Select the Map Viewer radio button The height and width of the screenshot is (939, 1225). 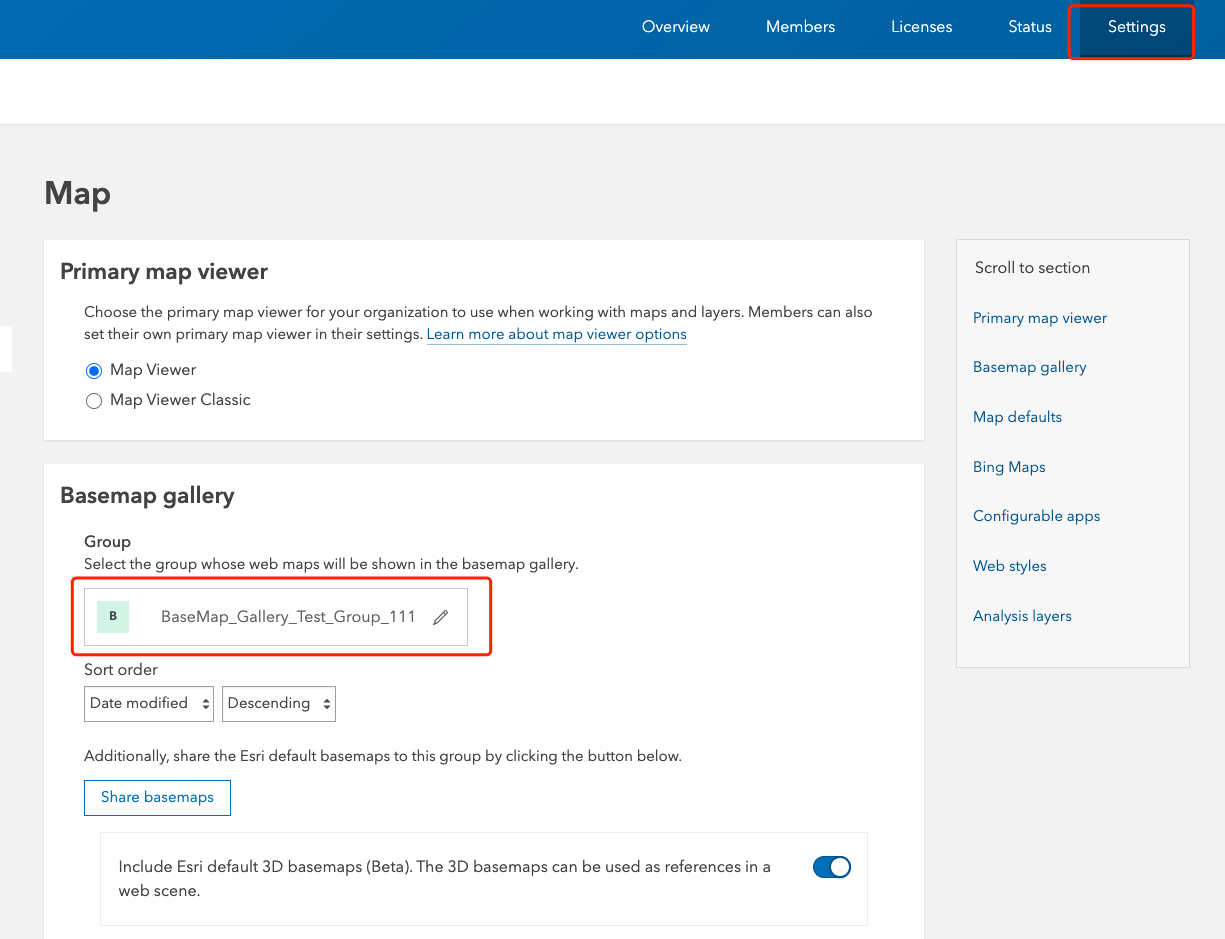coord(94,371)
